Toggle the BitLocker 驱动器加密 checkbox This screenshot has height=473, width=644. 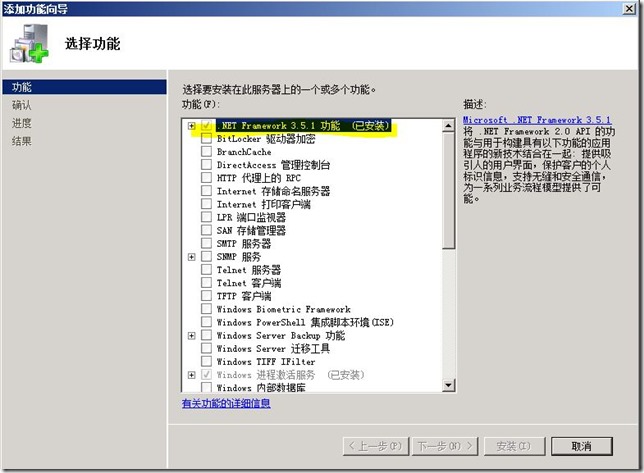[x=207, y=138]
